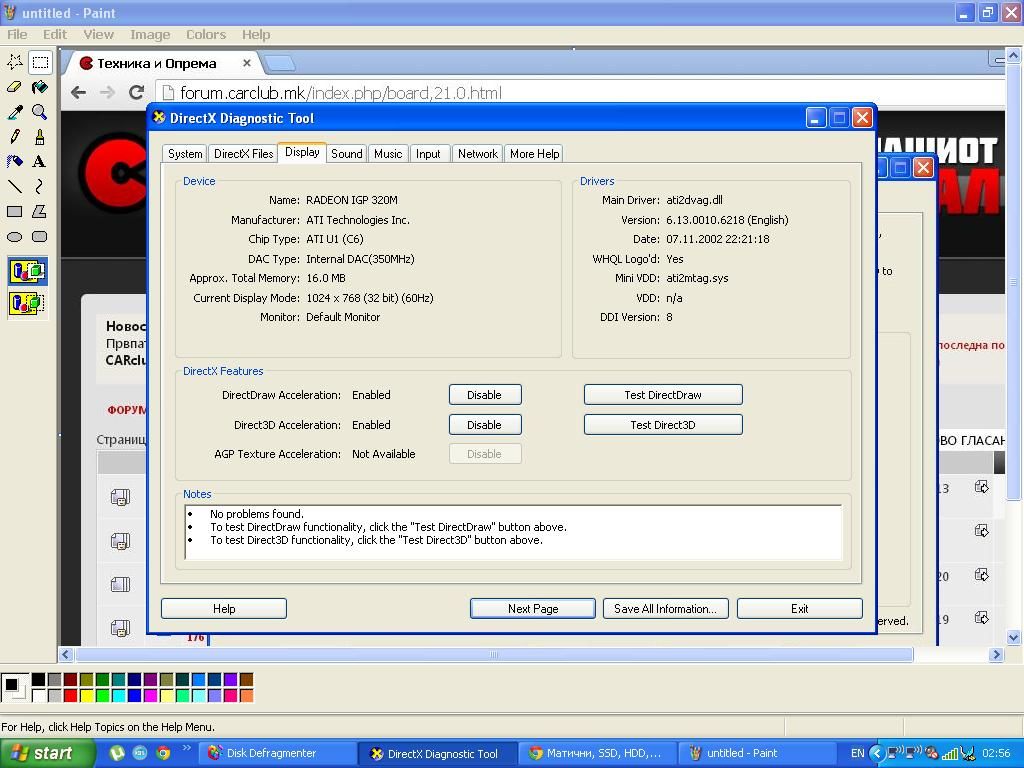Disable DirectDraw Acceleration
The image size is (1024, 768).
point(485,395)
